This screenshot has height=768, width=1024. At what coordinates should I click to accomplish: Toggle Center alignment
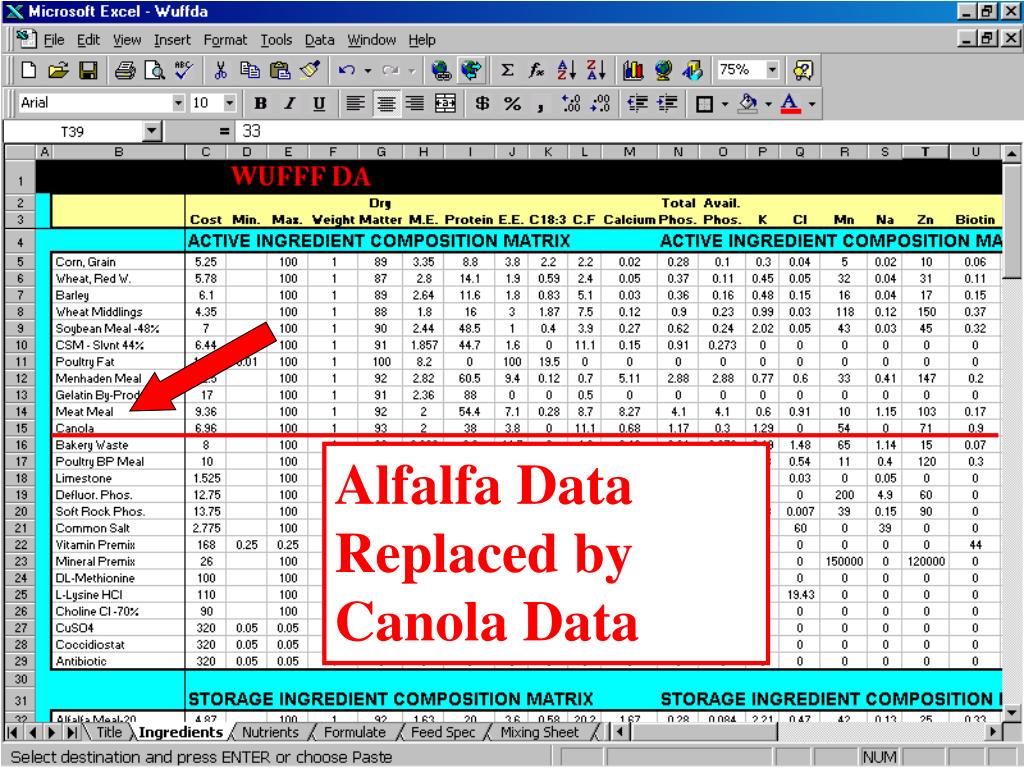click(x=386, y=103)
